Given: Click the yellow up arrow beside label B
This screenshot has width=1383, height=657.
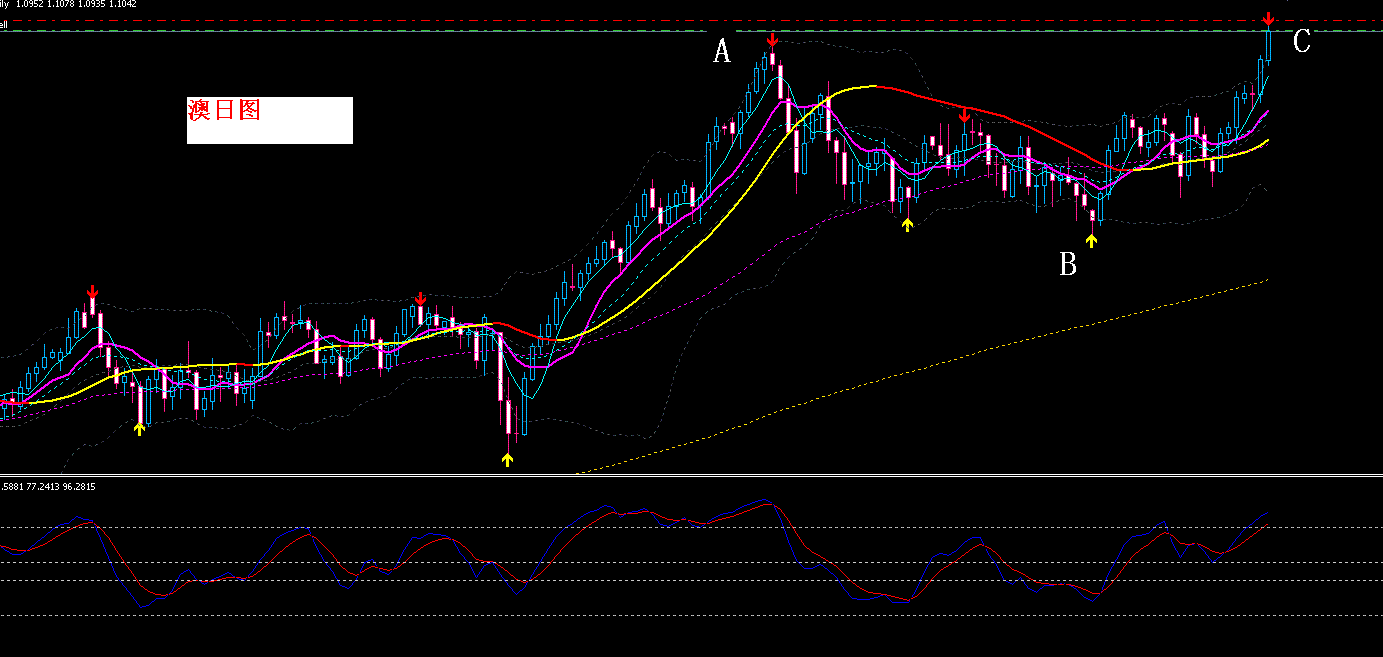Looking at the screenshot, I should 1091,240.
